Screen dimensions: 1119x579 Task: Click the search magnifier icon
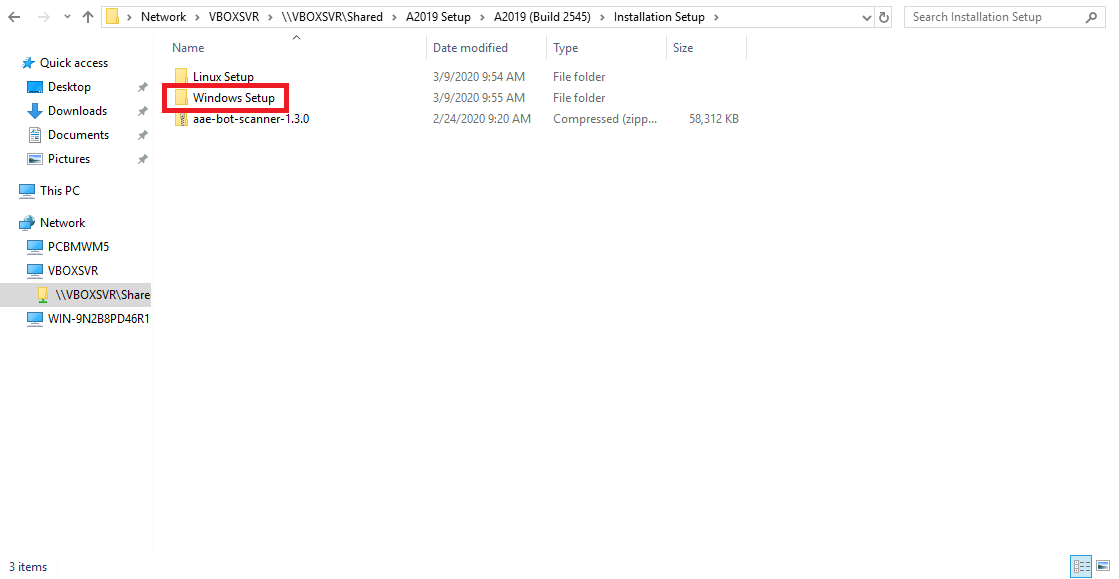click(x=1091, y=17)
